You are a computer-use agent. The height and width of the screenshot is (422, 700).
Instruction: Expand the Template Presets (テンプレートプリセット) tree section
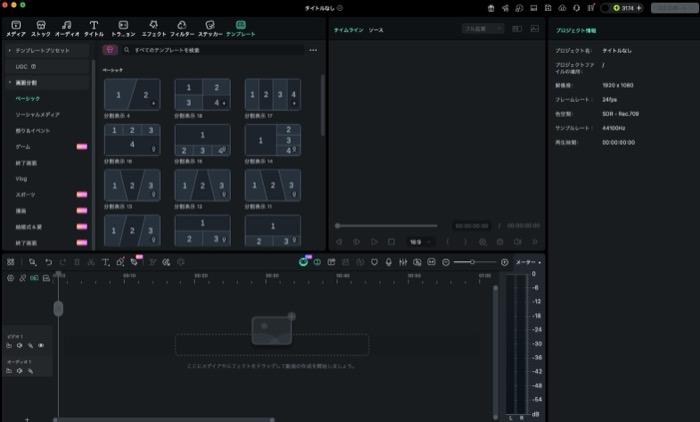tap(10, 50)
